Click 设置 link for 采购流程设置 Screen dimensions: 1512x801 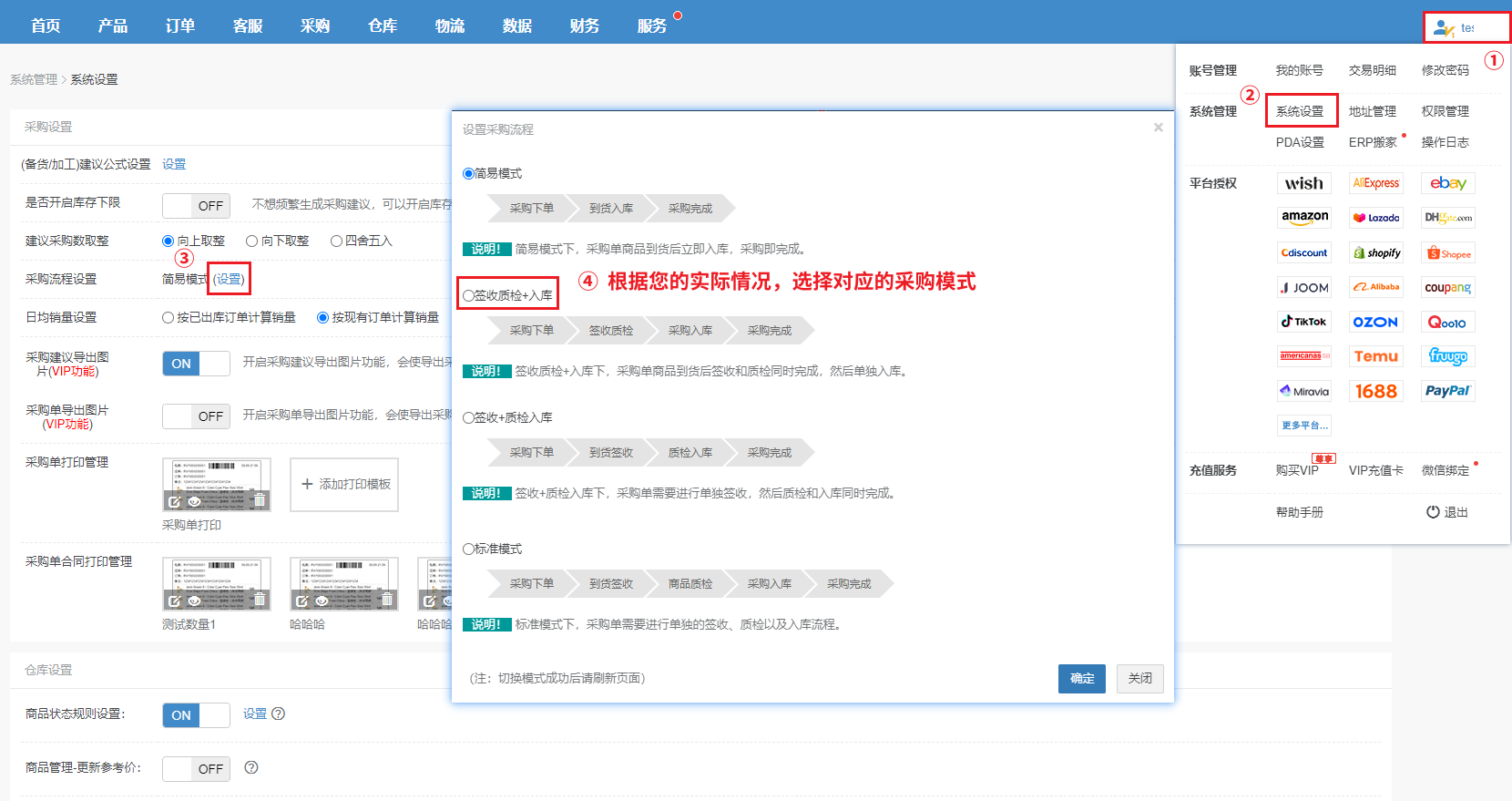point(229,279)
